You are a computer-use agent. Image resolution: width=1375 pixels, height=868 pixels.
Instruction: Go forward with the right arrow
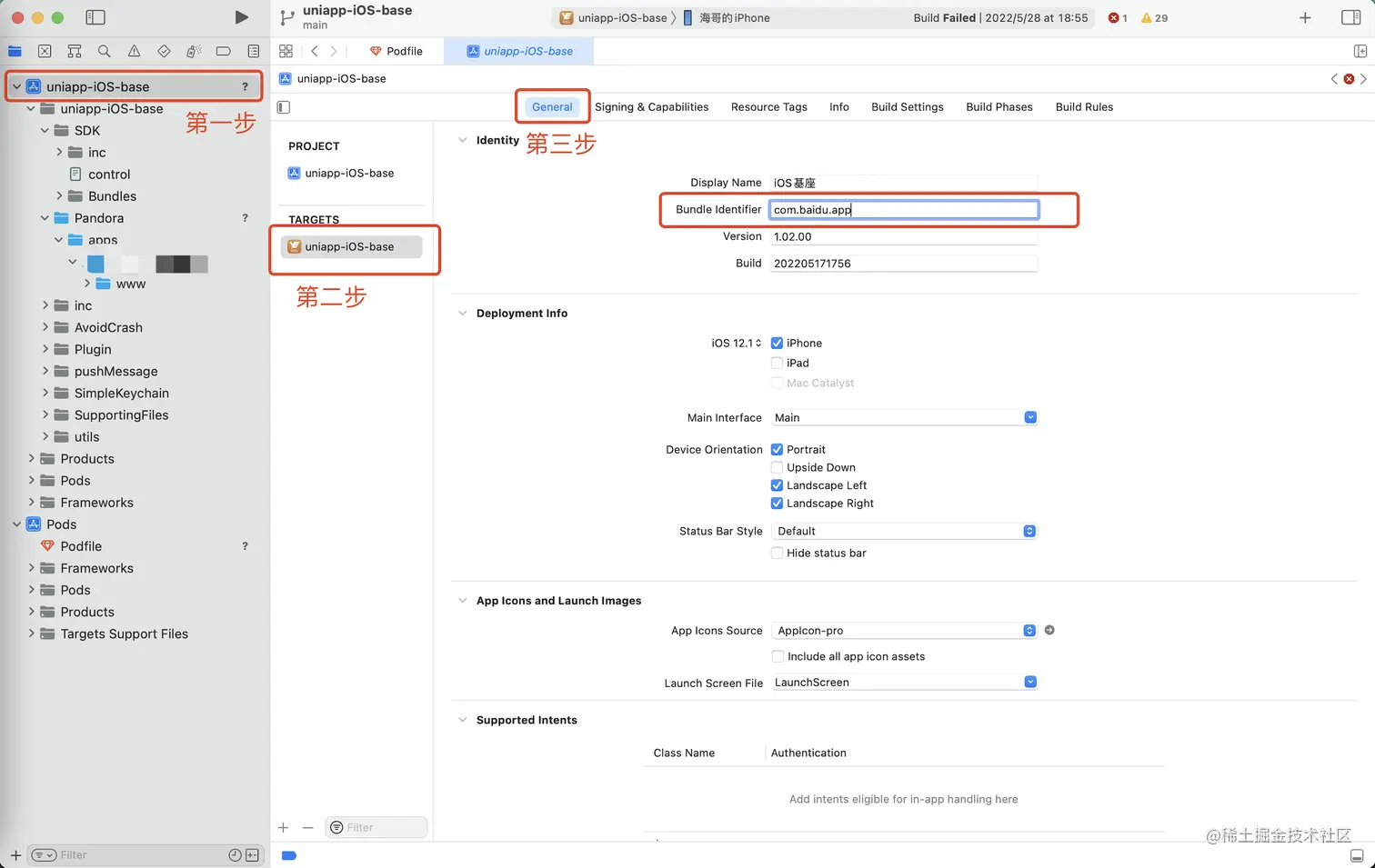click(334, 51)
